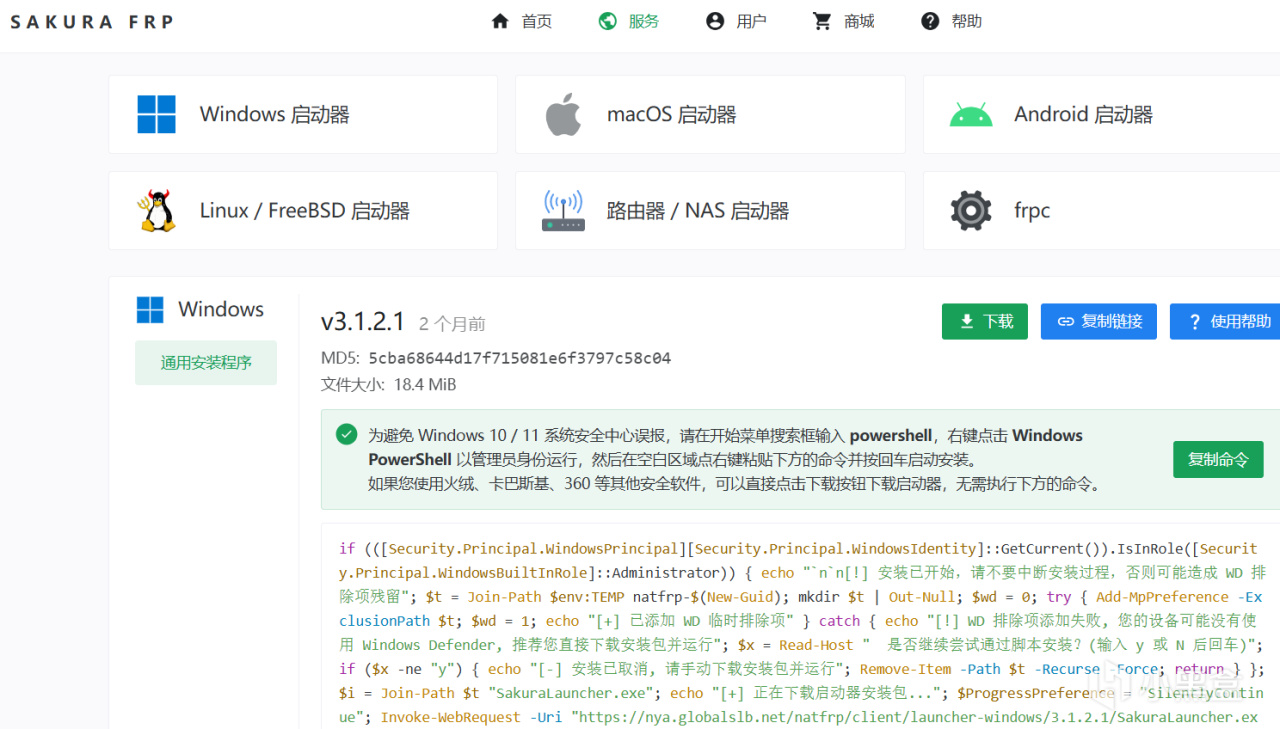
Task: Click the v3.1.2.1 version heading
Action: (363, 321)
